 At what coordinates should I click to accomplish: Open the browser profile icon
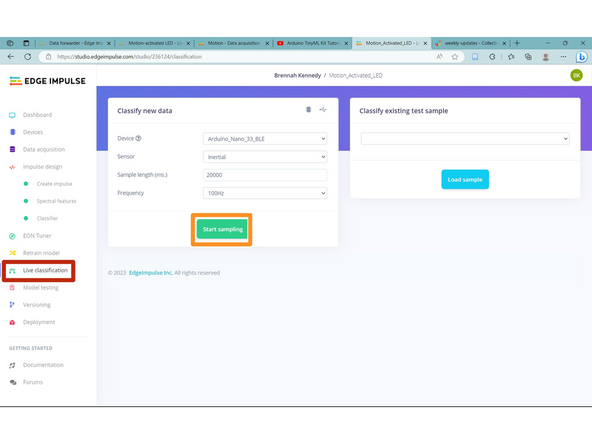tap(546, 57)
